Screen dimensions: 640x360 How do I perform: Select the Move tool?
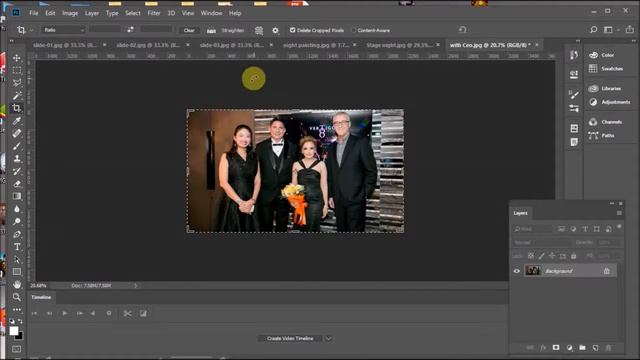coord(17,58)
